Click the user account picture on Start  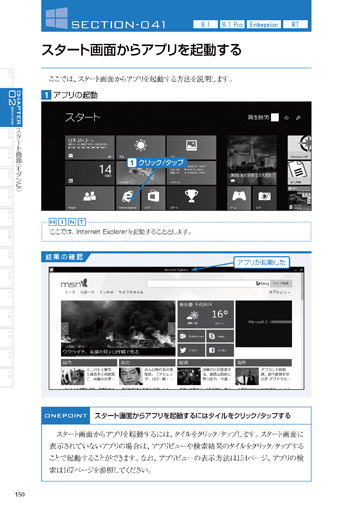(x=275, y=117)
